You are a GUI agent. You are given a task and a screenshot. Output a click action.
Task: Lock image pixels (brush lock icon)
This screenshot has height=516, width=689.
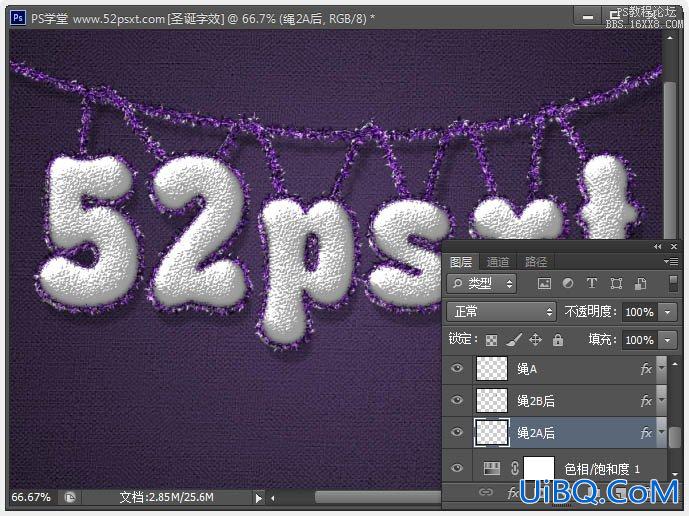point(514,340)
